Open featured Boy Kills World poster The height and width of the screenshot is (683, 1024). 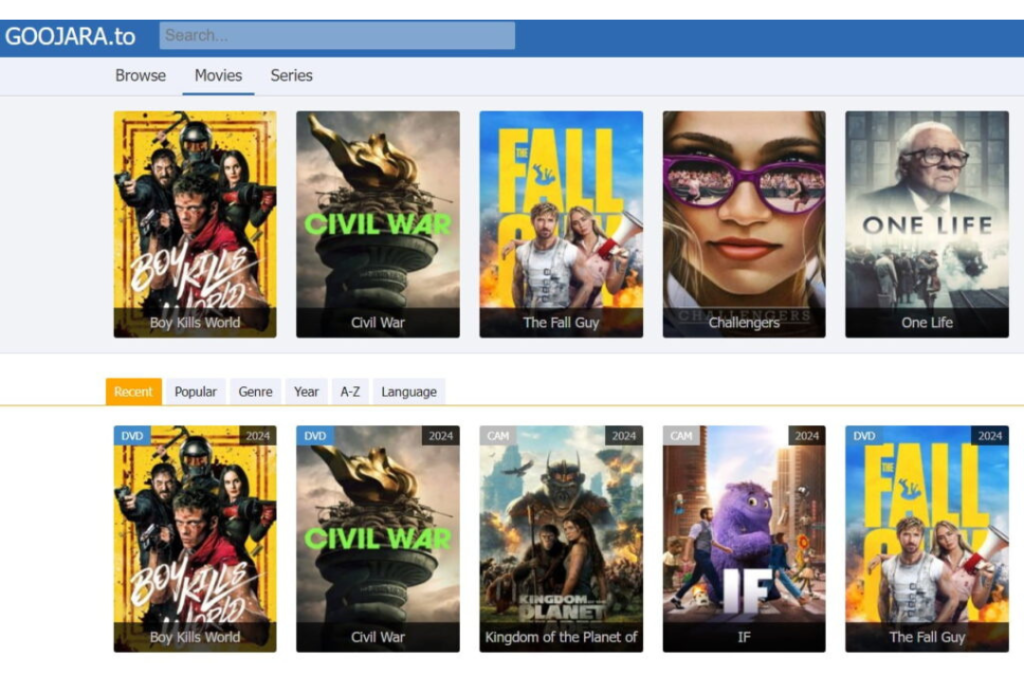(195, 224)
